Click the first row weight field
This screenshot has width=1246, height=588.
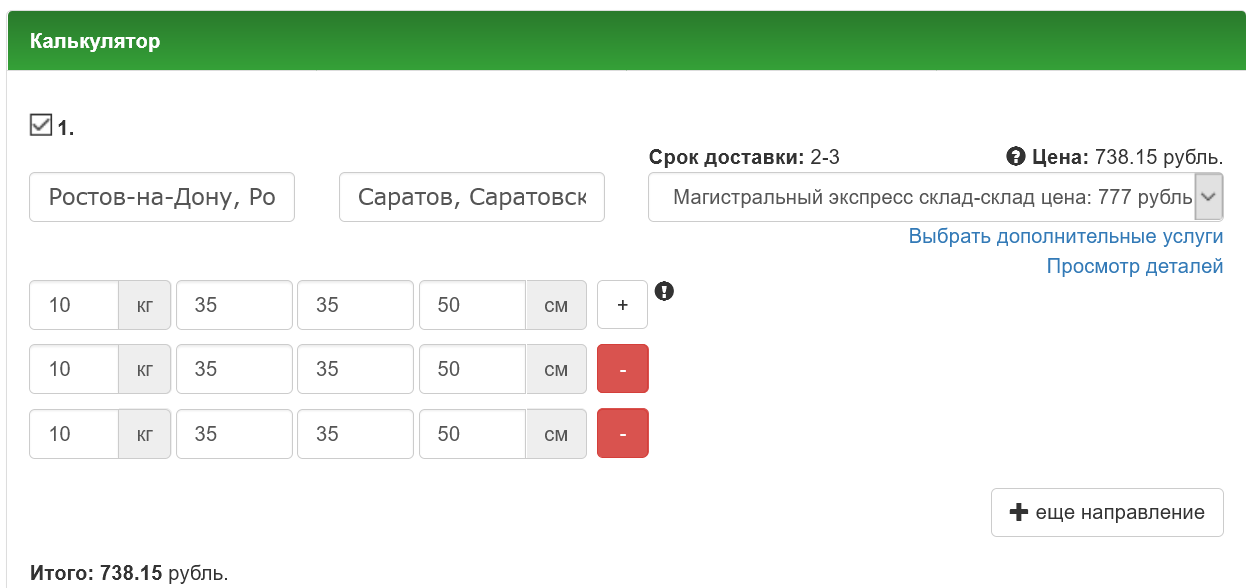point(74,305)
